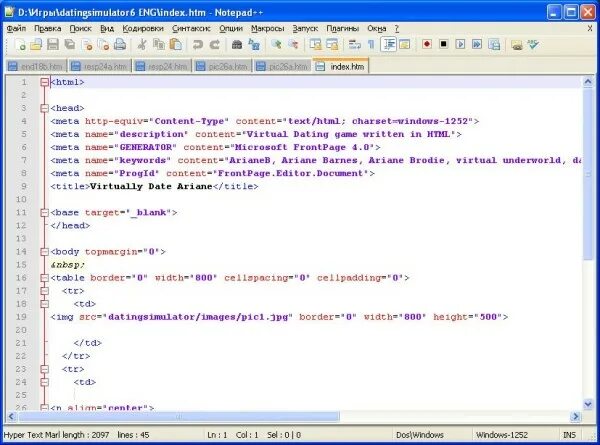Click the horizontal scrollbar left arrow
The width and height of the screenshot is (600, 445).
pyautogui.click(x=11, y=416)
